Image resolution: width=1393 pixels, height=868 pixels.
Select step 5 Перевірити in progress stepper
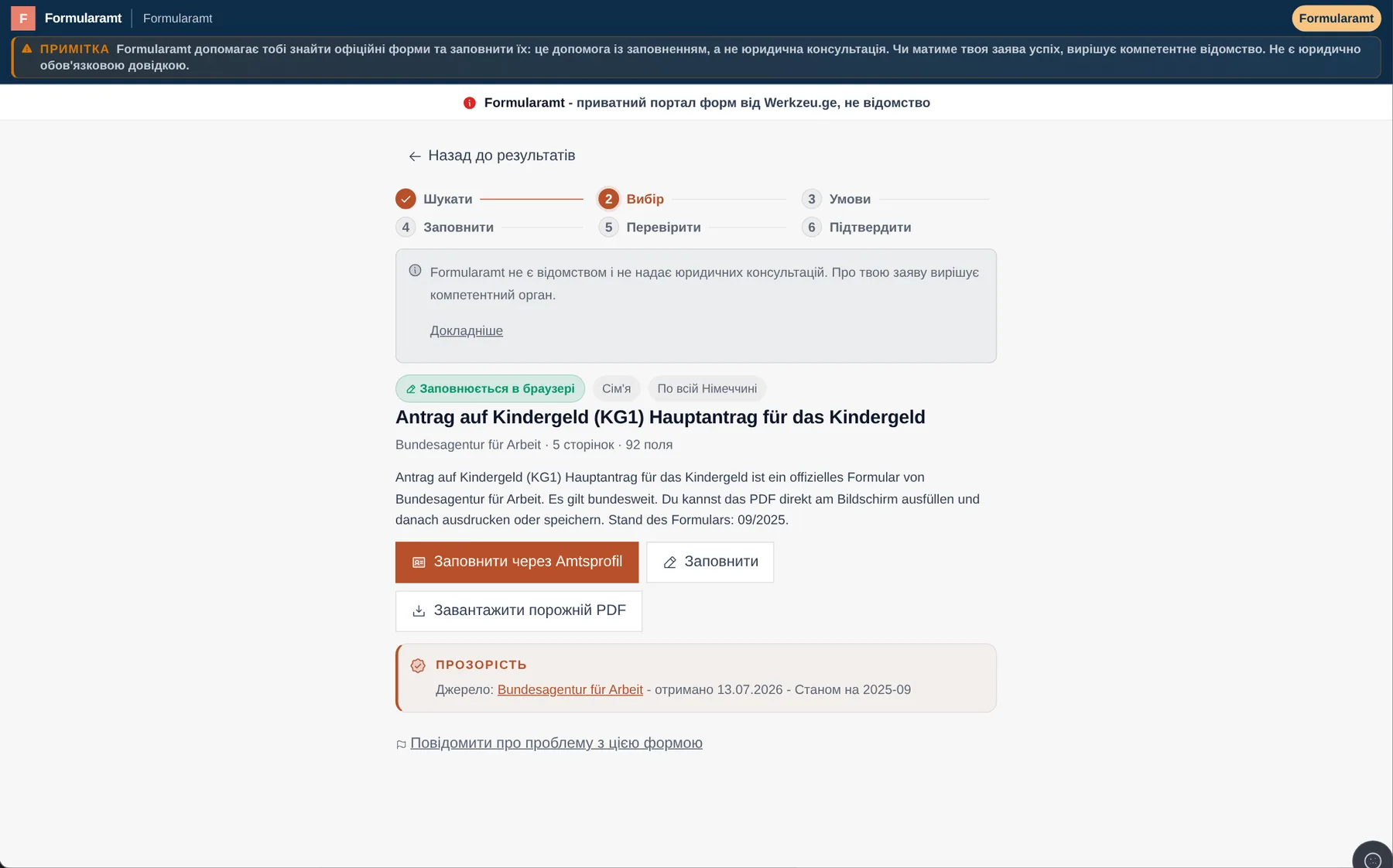(x=649, y=227)
